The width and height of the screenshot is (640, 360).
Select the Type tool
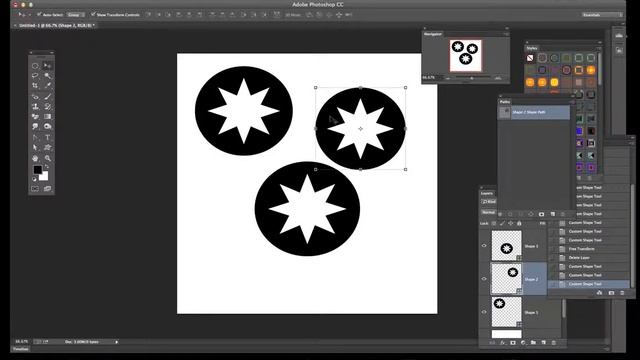click(x=48, y=138)
